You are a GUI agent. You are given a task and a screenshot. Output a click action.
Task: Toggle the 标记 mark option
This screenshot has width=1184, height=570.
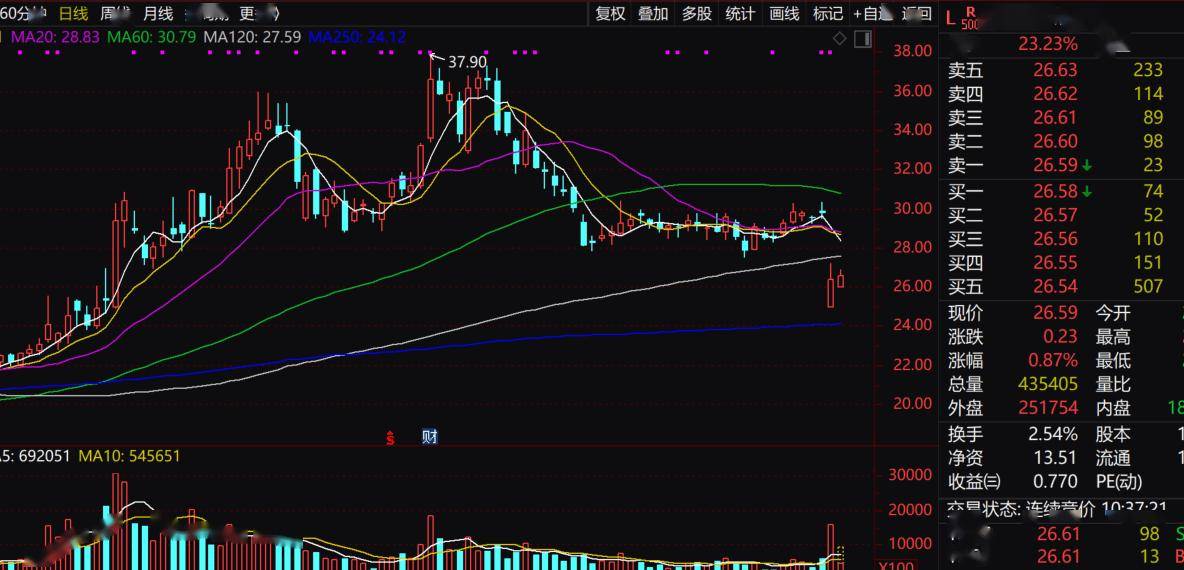(x=827, y=13)
